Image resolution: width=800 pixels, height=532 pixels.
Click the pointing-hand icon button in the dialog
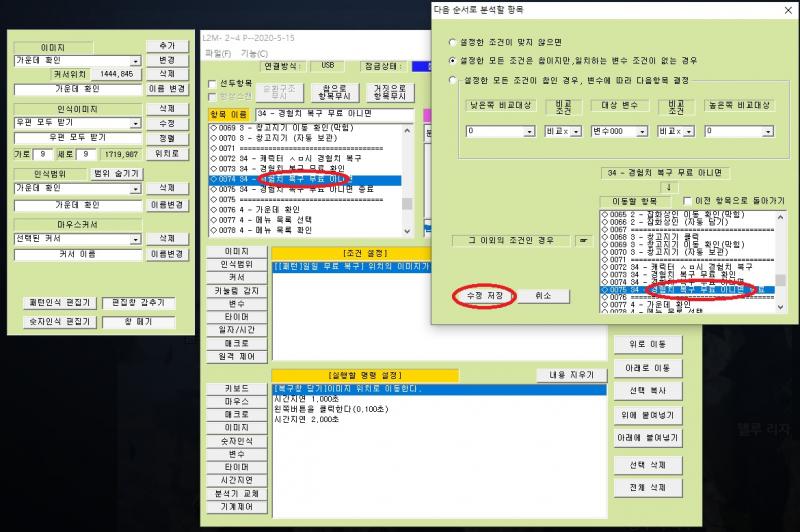click(584, 240)
